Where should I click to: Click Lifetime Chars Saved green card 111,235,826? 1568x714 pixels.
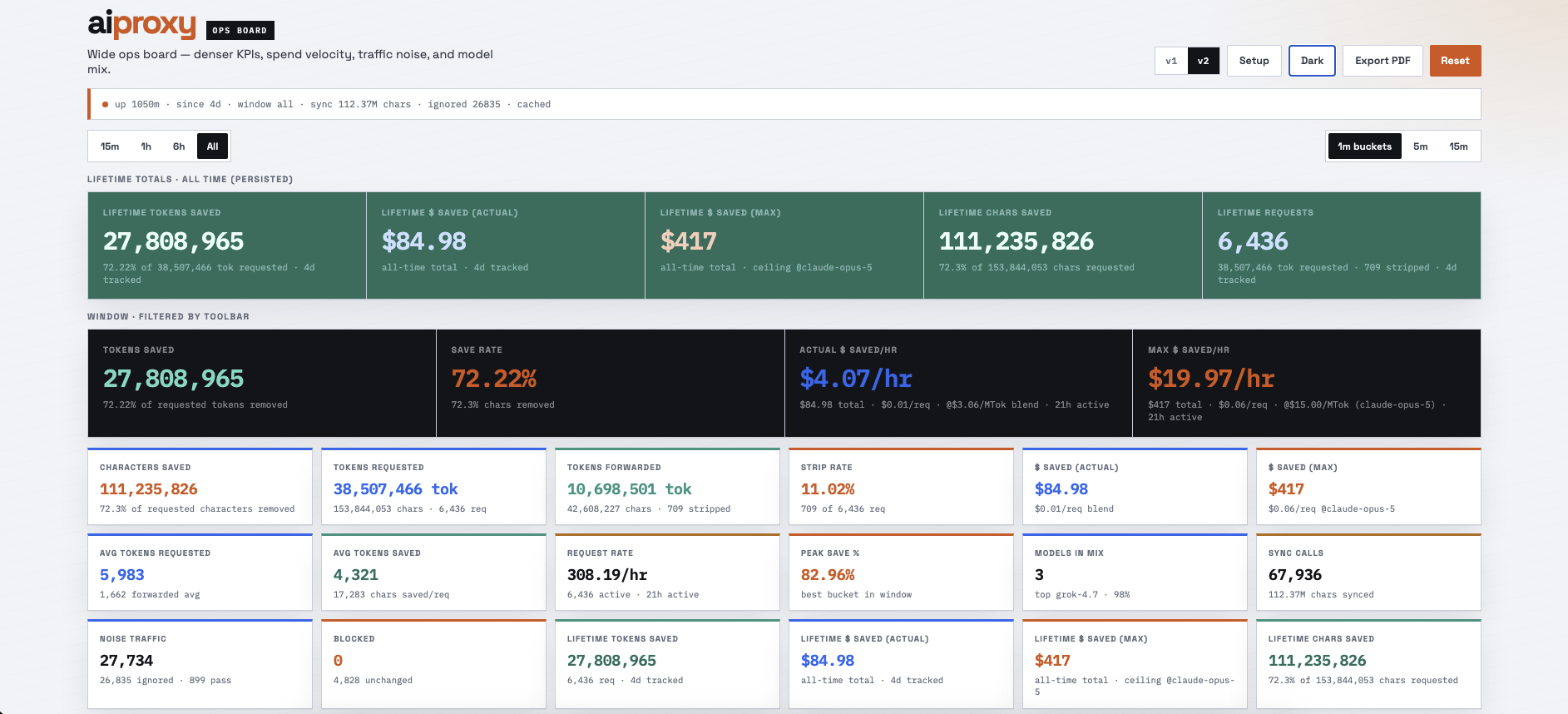tap(1016, 241)
